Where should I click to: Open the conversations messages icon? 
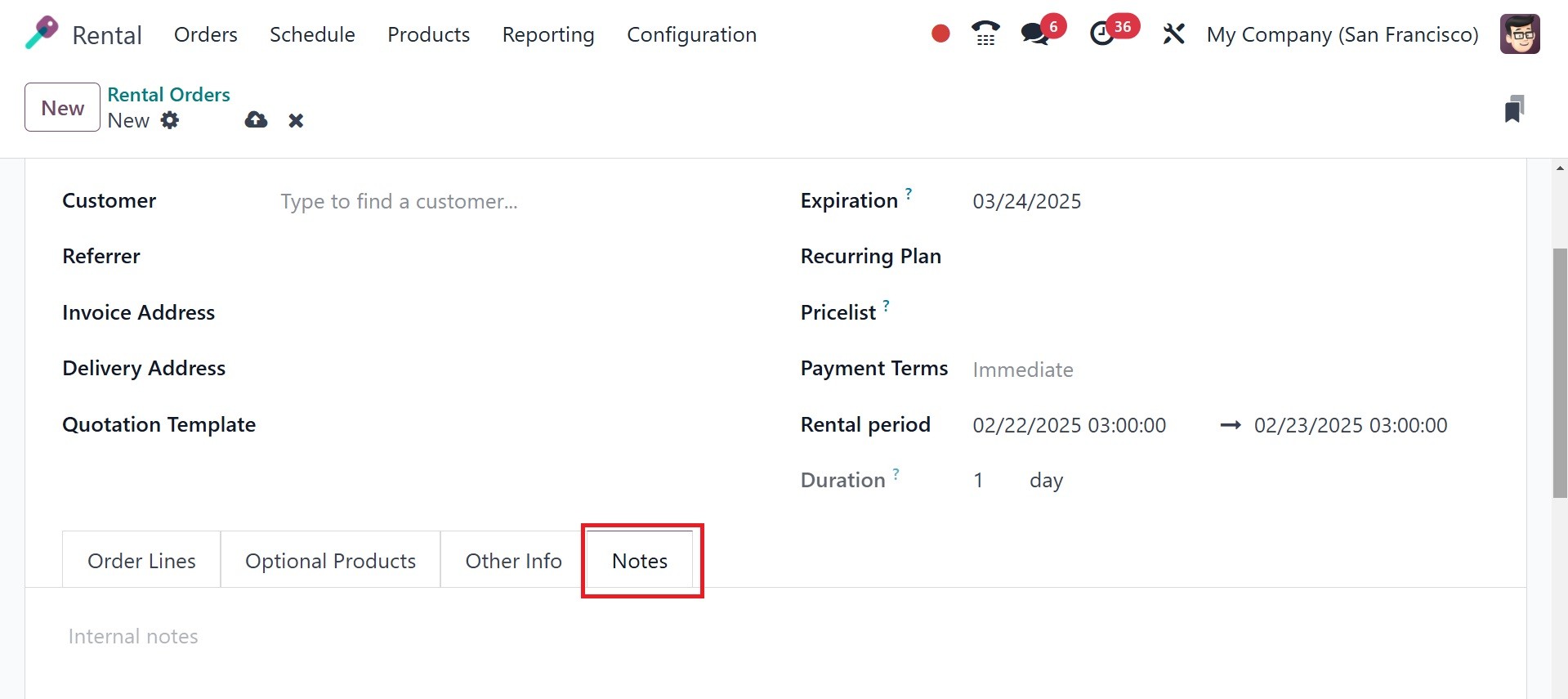click(x=1035, y=34)
